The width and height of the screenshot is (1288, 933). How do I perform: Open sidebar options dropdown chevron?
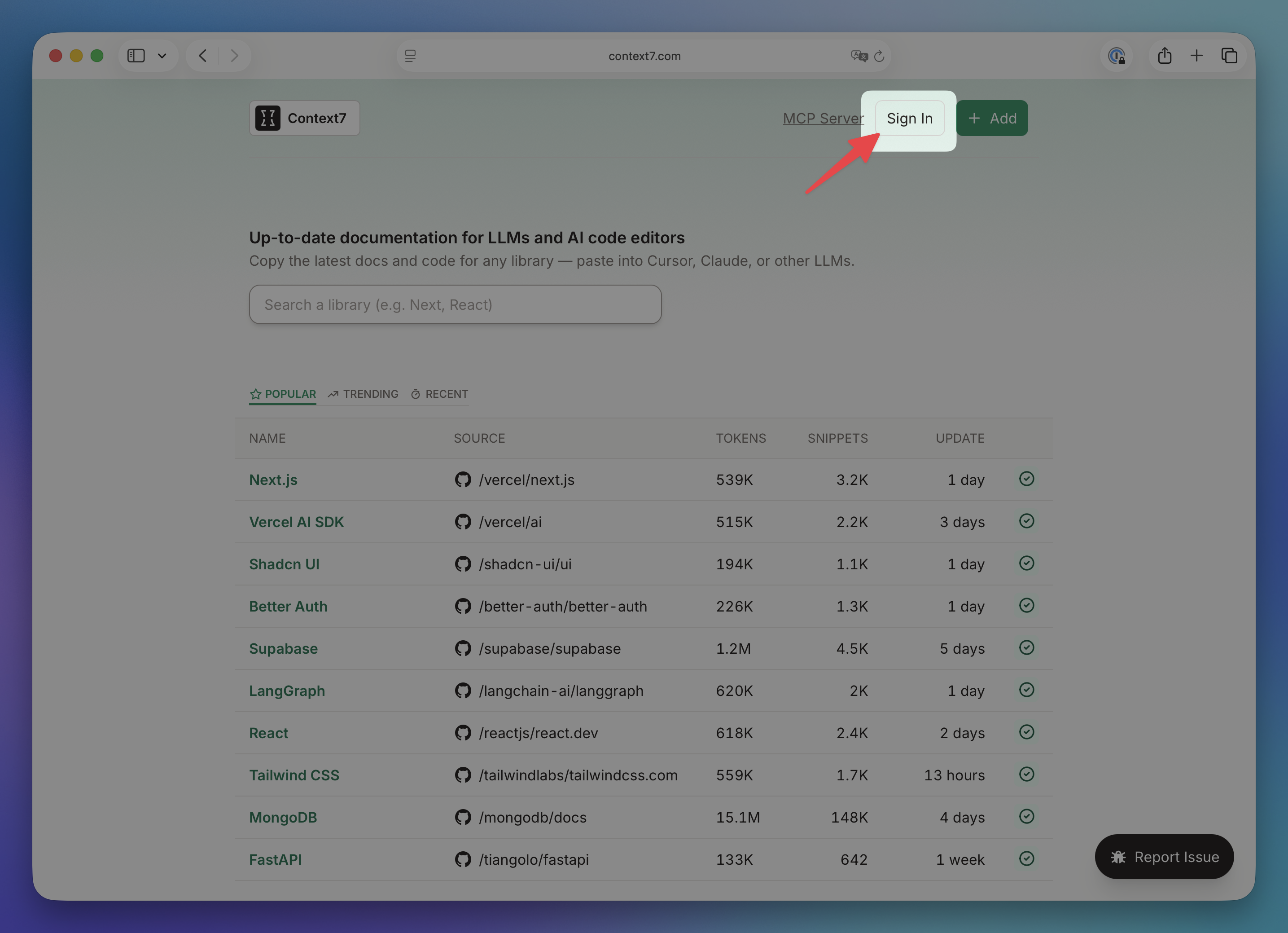[x=162, y=56]
